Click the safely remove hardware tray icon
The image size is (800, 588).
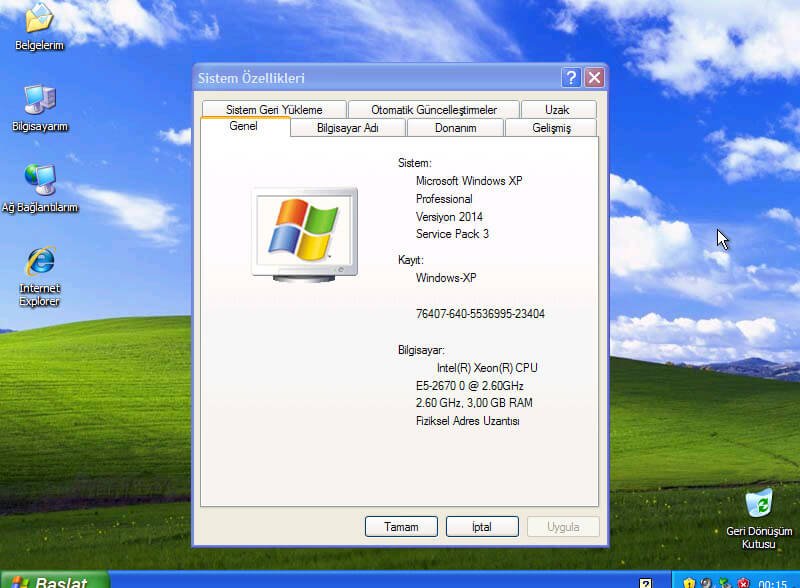tap(725, 583)
